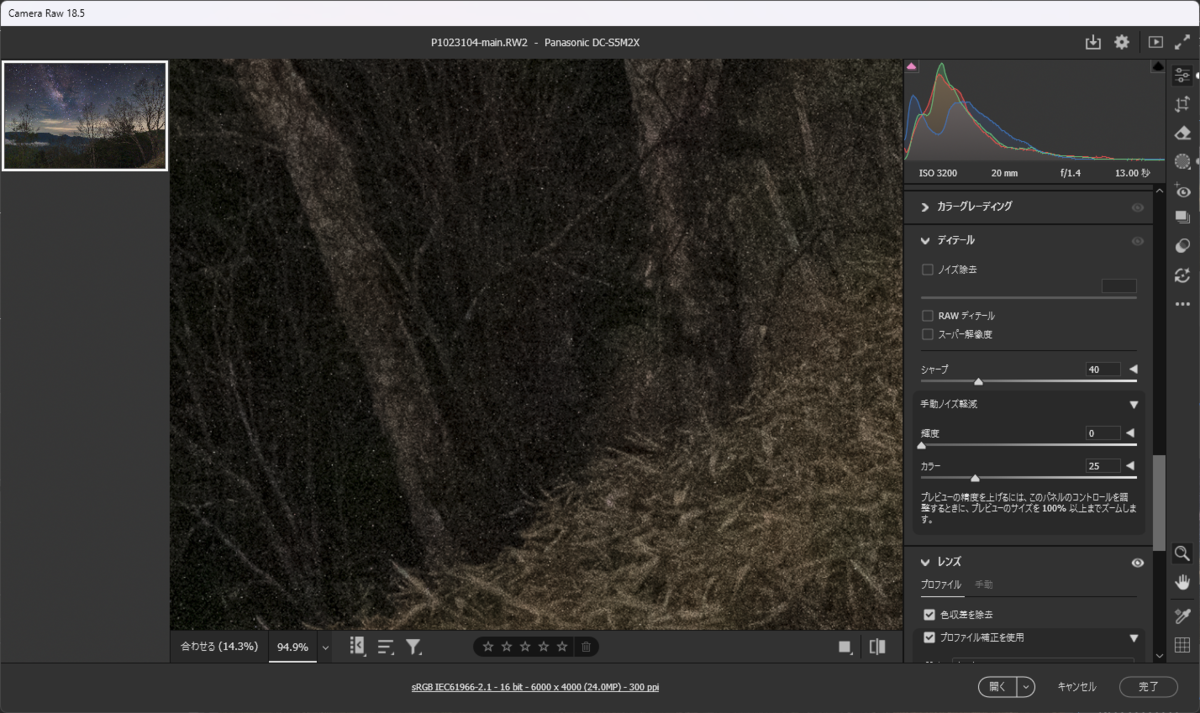Toggle the grid overlay icon
This screenshot has width=1200, height=713.
(1182, 645)
